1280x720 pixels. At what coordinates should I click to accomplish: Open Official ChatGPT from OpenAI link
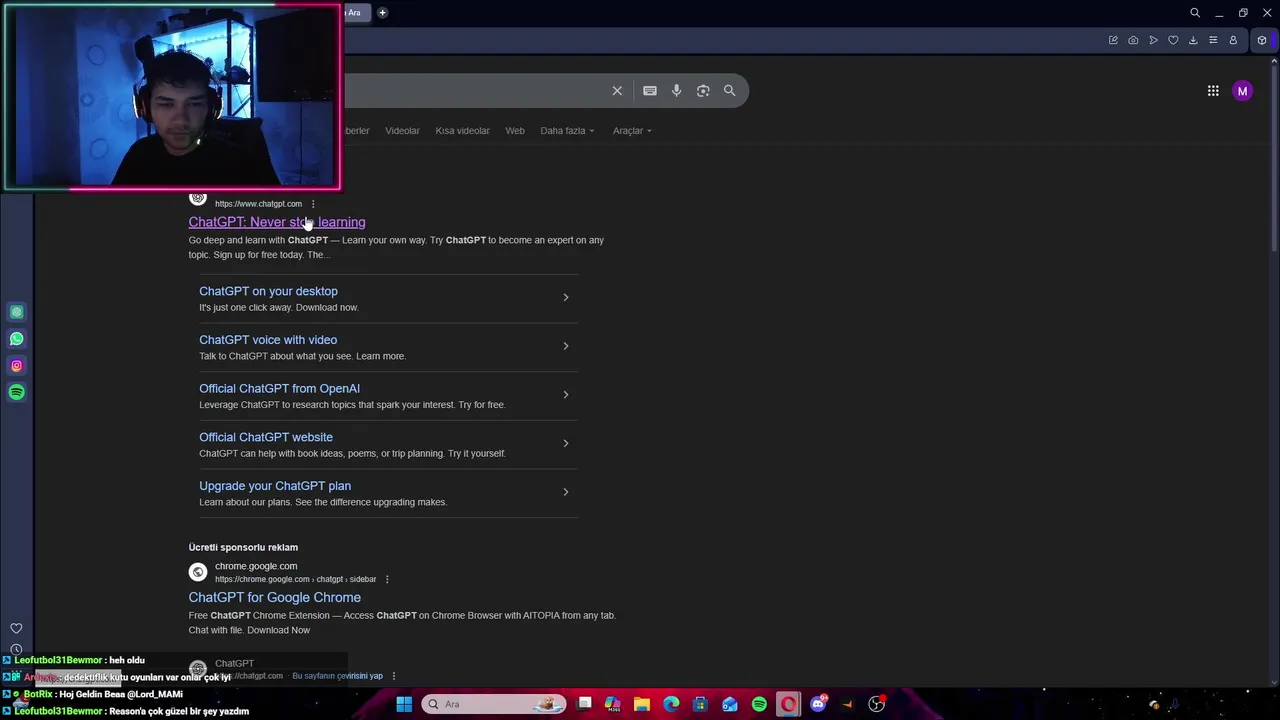coord(279,389)
